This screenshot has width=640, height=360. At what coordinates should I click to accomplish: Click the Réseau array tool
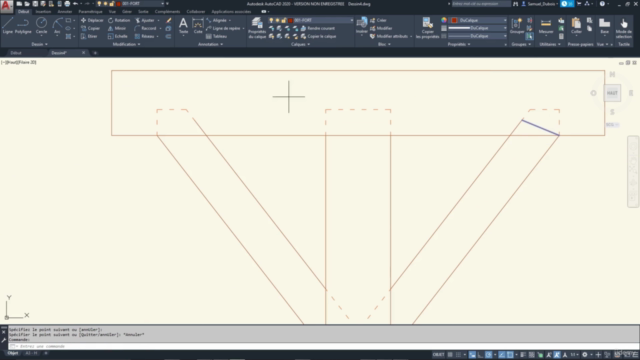click(144, 36)
